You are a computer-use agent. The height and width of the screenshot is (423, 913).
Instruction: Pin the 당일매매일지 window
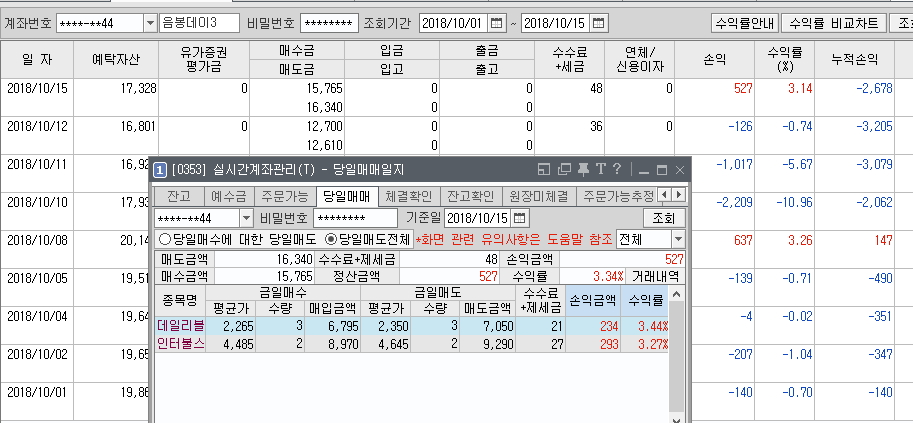tap(584, 169)
